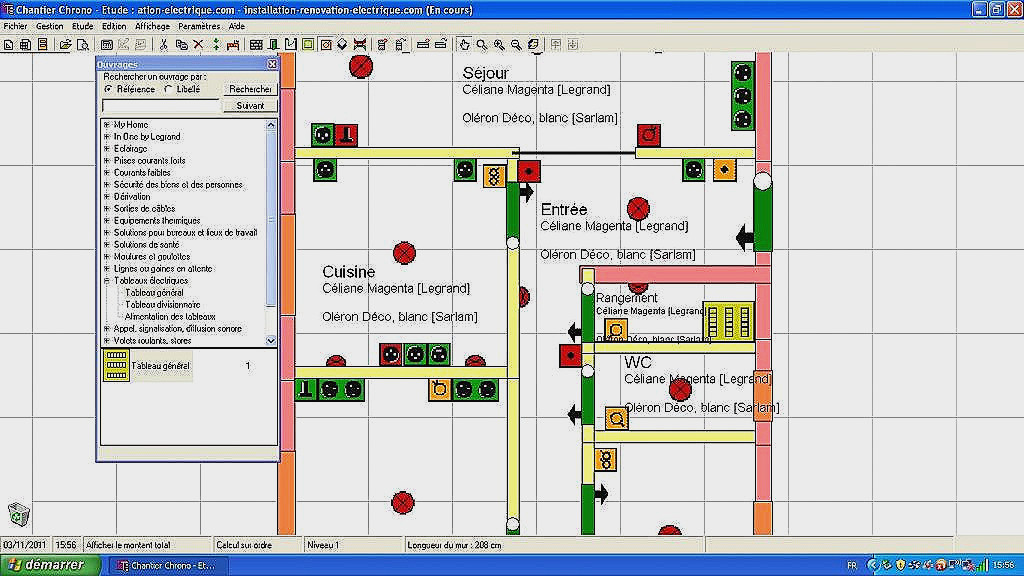Expand the My Home tree node
The height and width of the screenshot is (576, 1024).
coord(106,125)
